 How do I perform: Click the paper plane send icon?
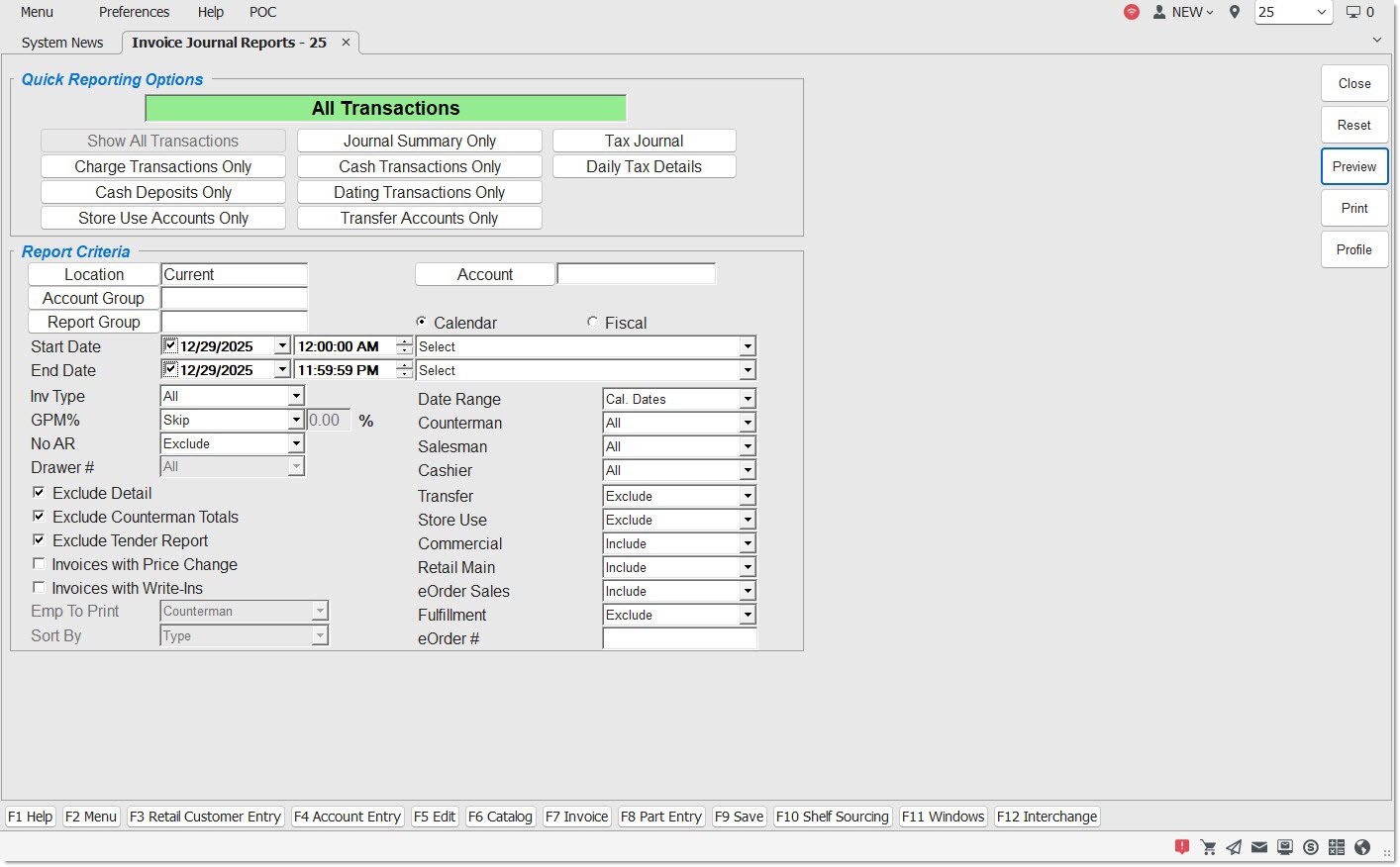coord(1234,847)
